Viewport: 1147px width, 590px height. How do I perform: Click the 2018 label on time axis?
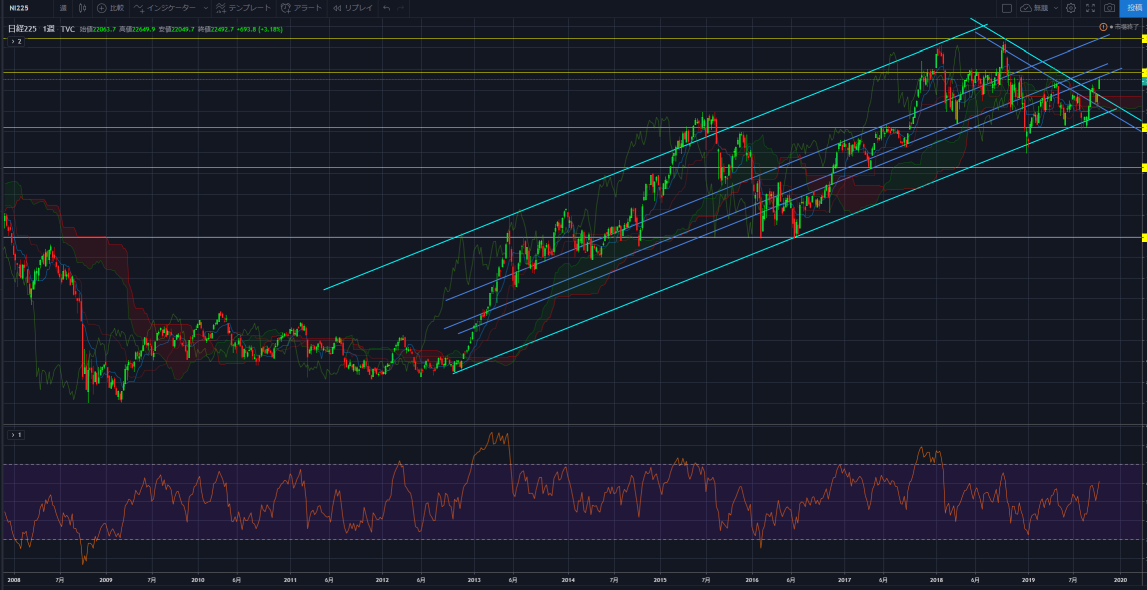[x=936, y=578]
